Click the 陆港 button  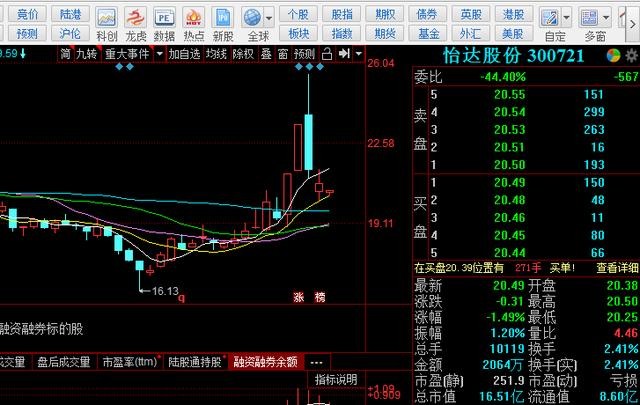point(70,14)
